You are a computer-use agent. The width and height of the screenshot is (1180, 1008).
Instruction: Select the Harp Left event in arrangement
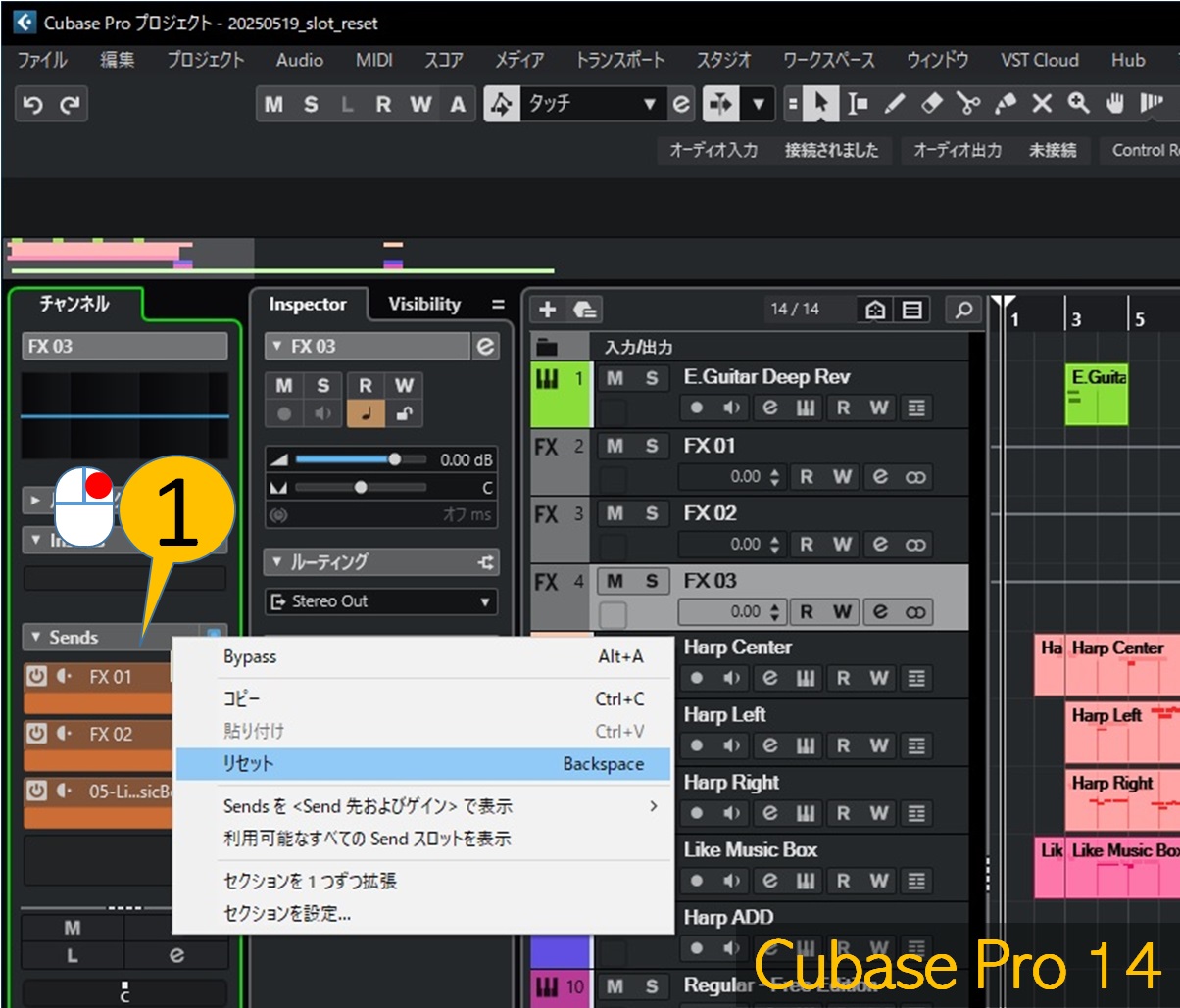click(x=1122, y=731)
